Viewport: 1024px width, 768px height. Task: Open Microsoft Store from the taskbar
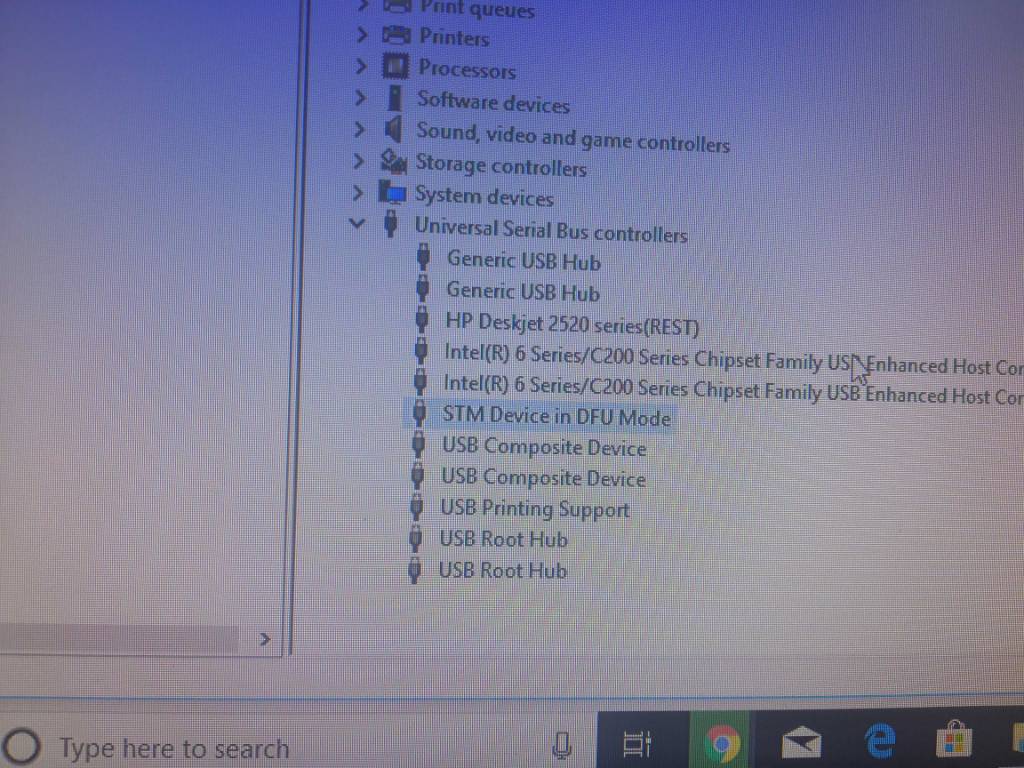(x=954, y=740)
